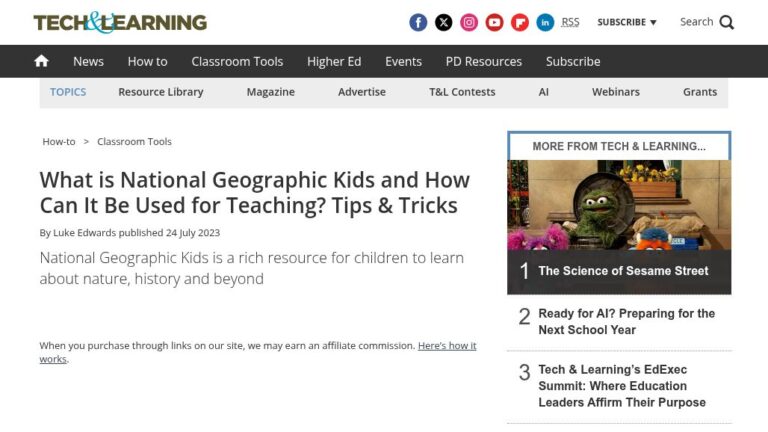The width and height of the screenshot is (768, 432).
Task: Open 'Ready for AI?' article link
Action: (626, 322)
